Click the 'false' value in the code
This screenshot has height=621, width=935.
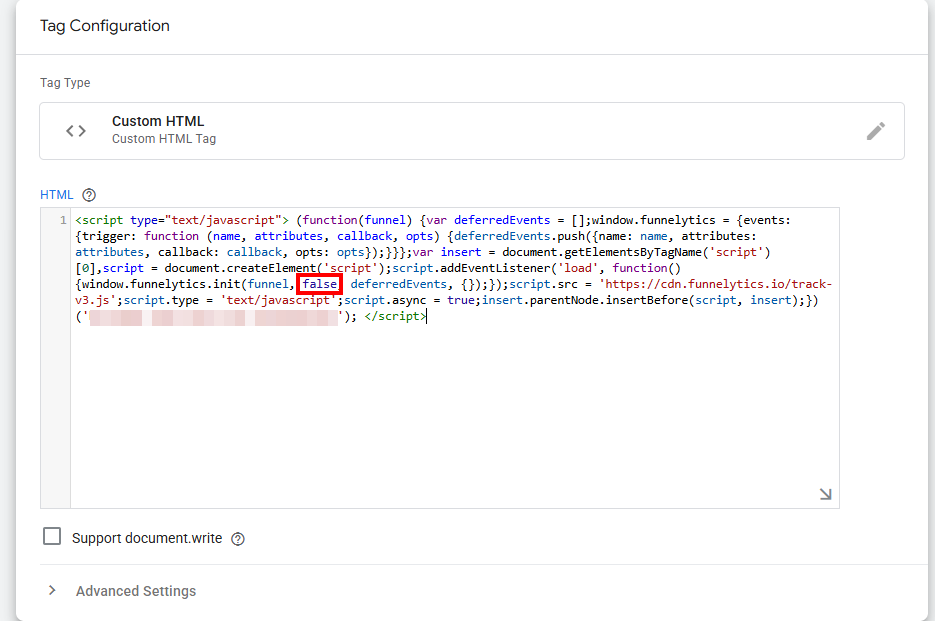tap(320, 284)
